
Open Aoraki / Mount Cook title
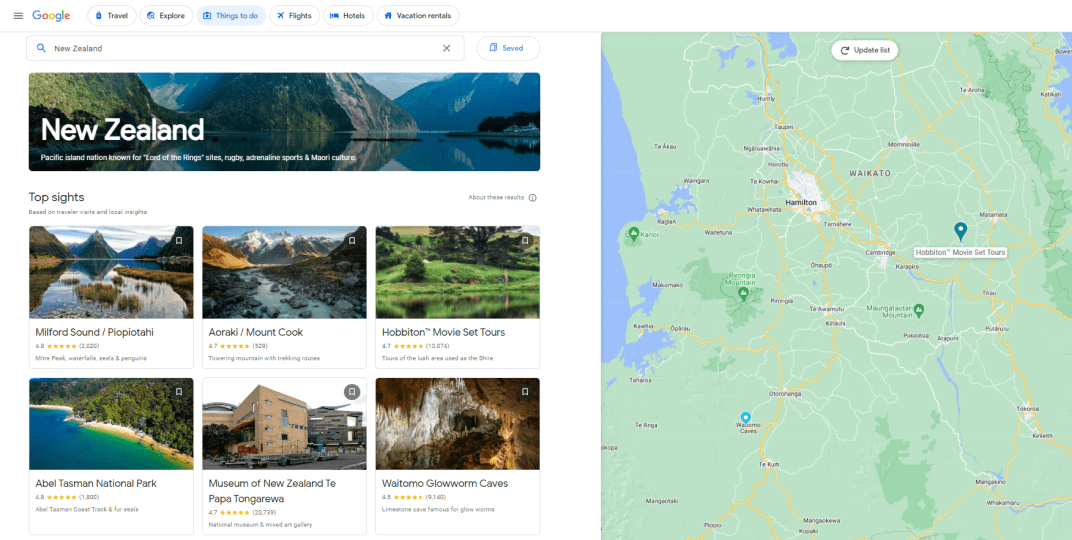click(x=256, y=332)
